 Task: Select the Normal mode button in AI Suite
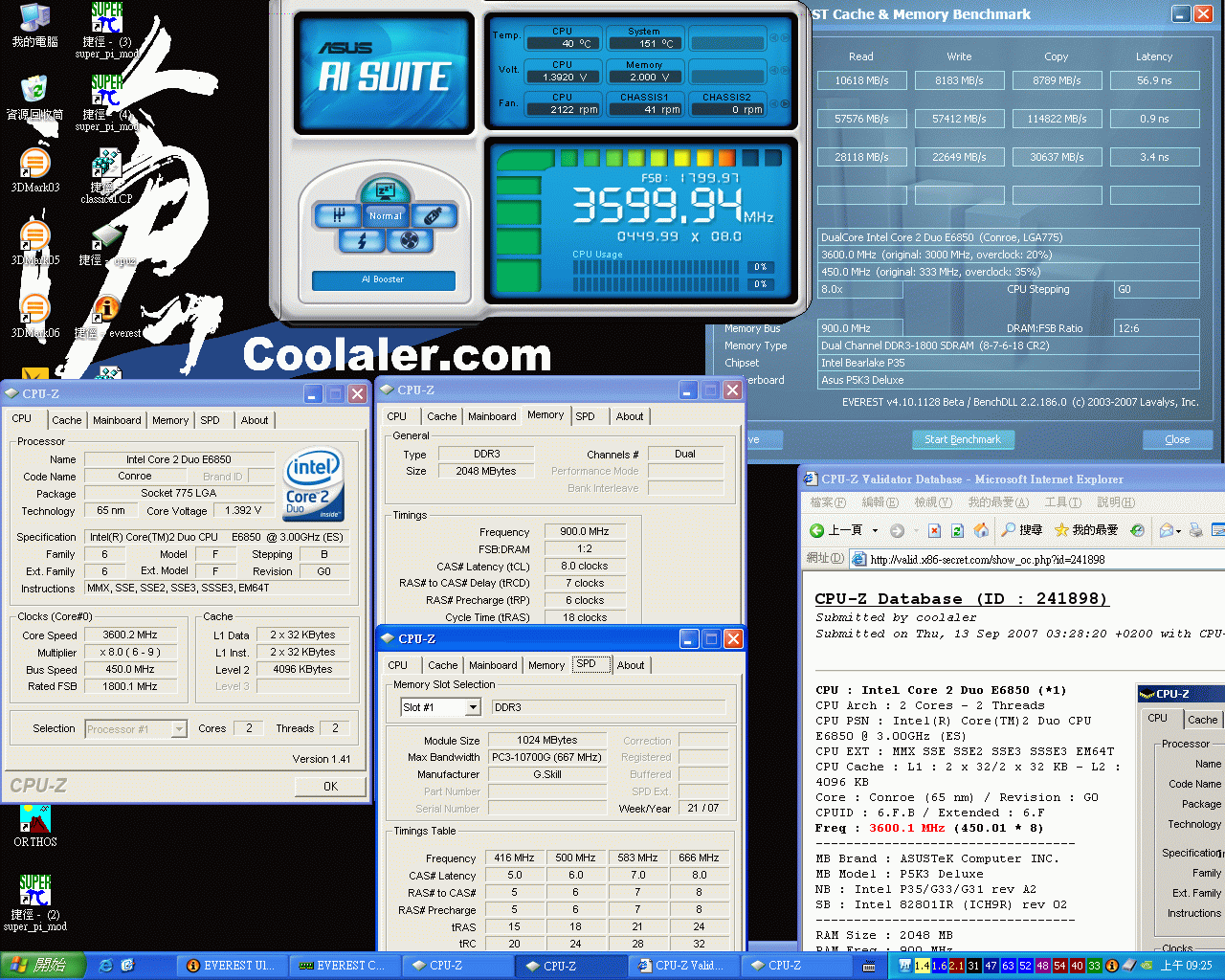[x=386, y=216]
